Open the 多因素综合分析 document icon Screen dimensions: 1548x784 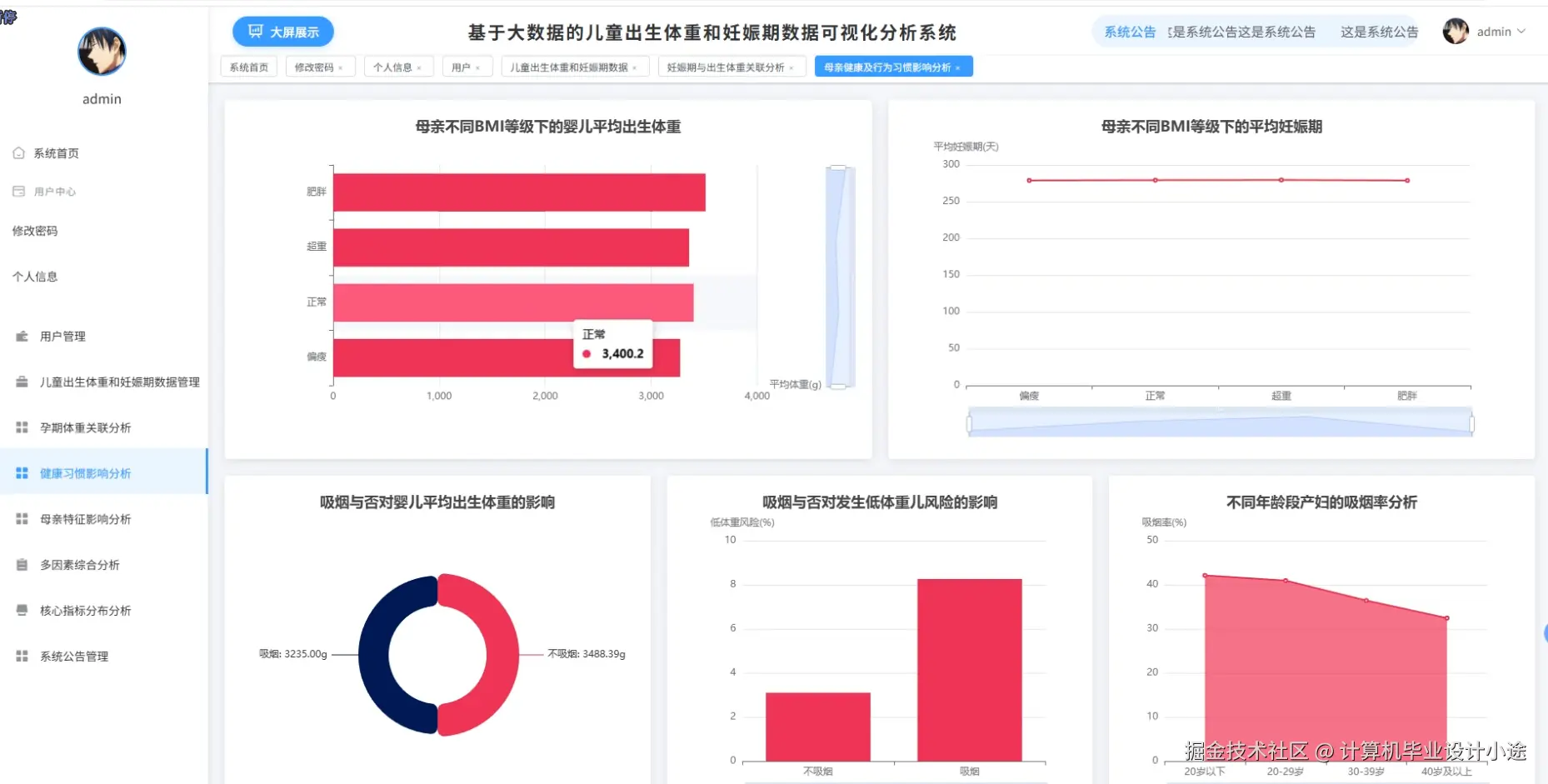[x=20, y=564]
